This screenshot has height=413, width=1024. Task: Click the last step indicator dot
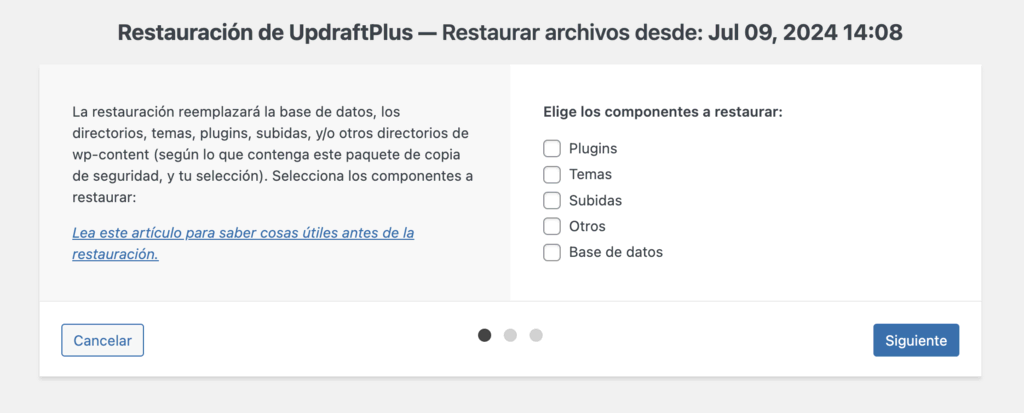[536, 335]
